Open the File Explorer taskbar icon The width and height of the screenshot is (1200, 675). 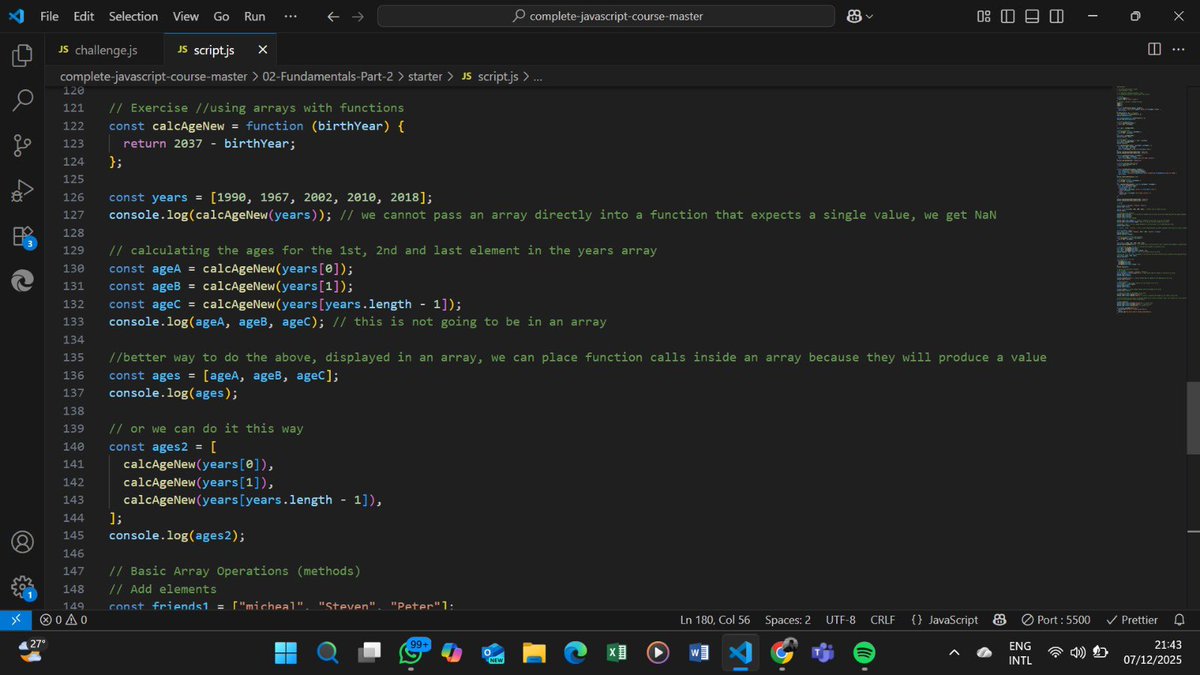click(x=534, y=652)
